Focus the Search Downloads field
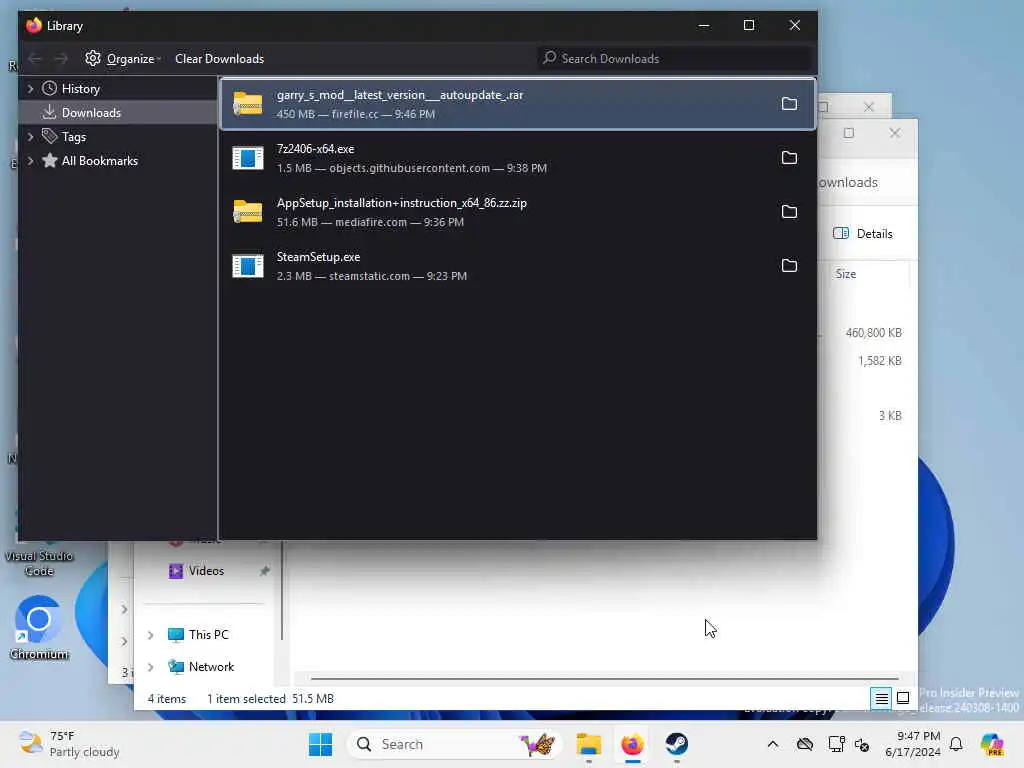 pyautogui.click(x=675, y=59)
